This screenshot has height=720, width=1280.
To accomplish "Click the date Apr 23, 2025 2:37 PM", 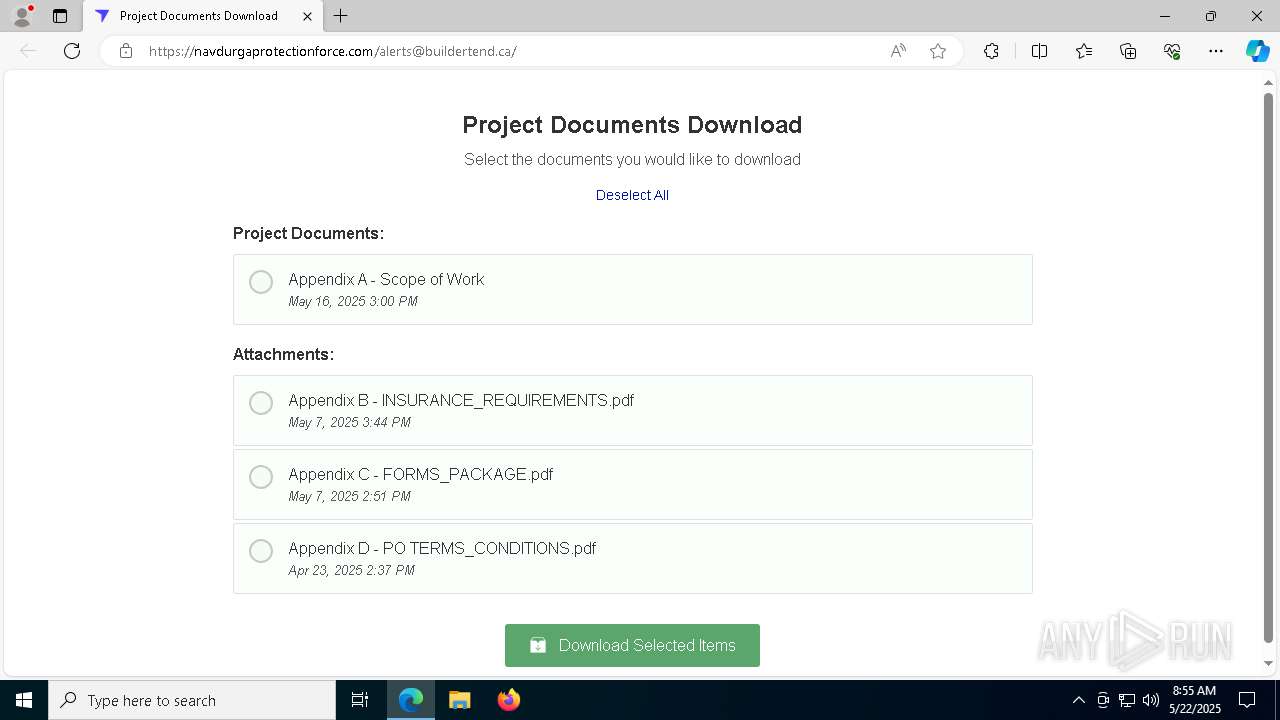I will pyautogui.click(x=352, y=570).
